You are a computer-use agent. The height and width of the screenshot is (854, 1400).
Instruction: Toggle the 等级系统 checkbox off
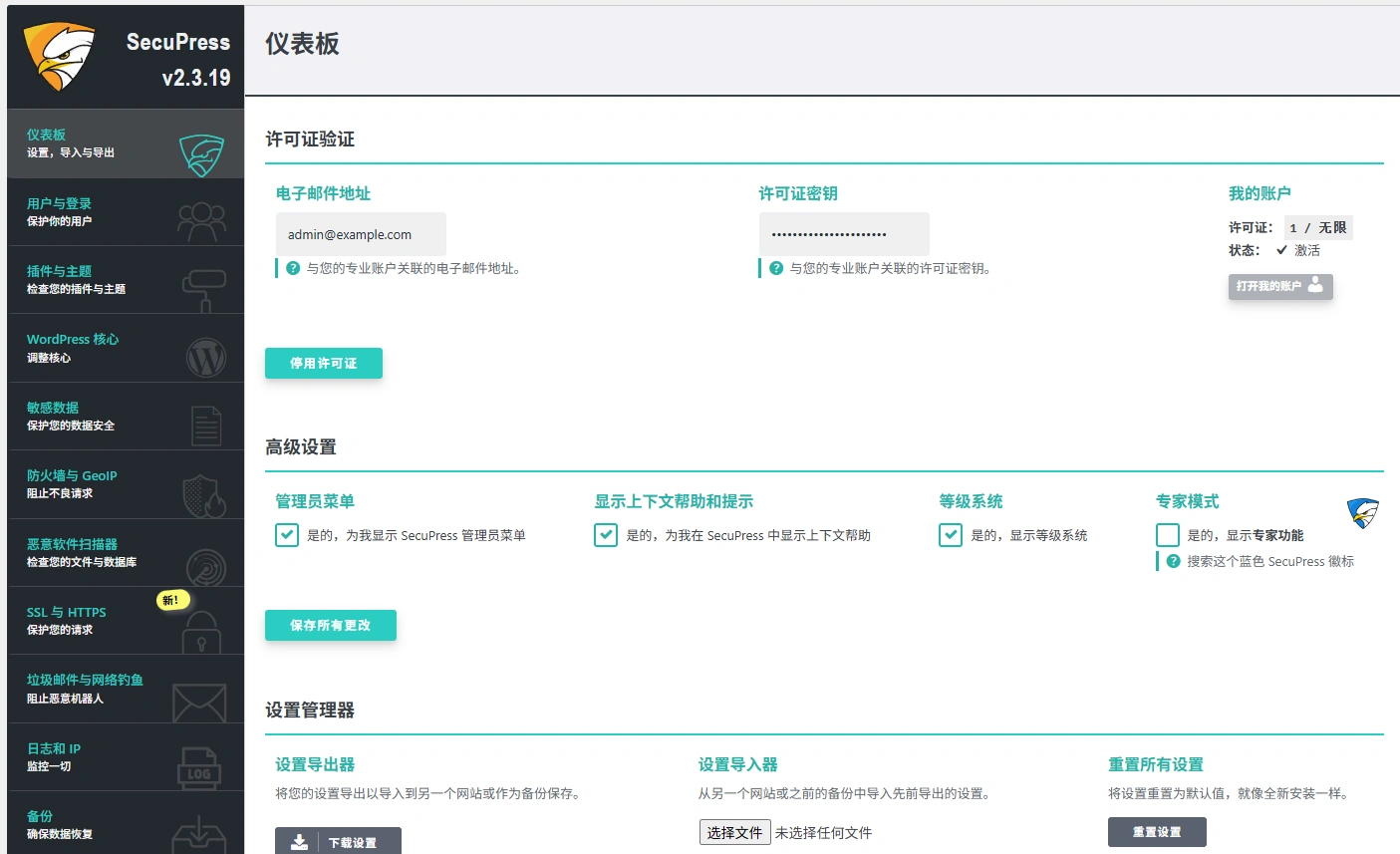pos(949,534)
